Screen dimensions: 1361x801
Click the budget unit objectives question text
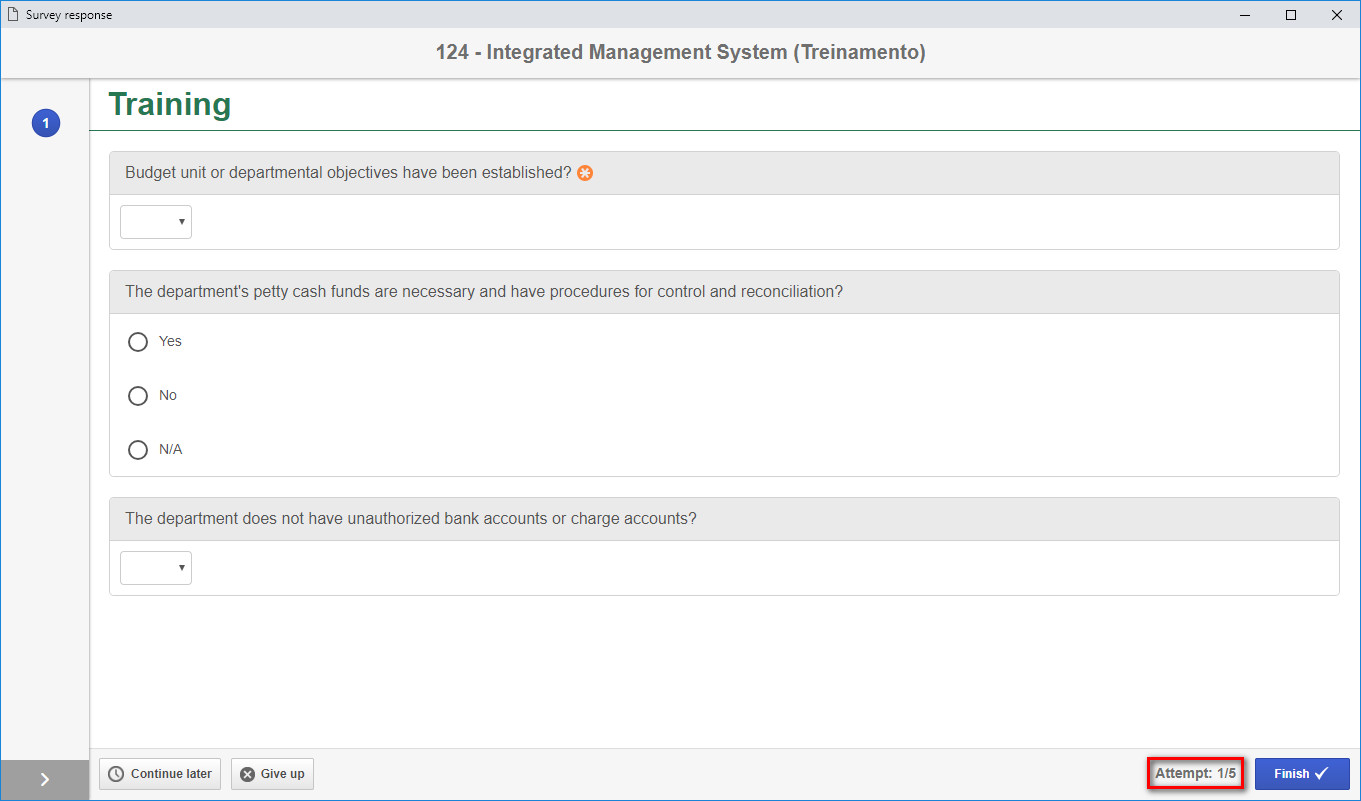click(x=348, y=173)
